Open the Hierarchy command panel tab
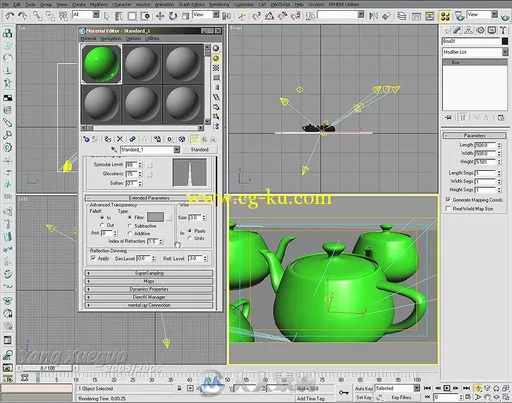Image resolution: width=512 pixels, height=403 pixels. coord(469,30)
